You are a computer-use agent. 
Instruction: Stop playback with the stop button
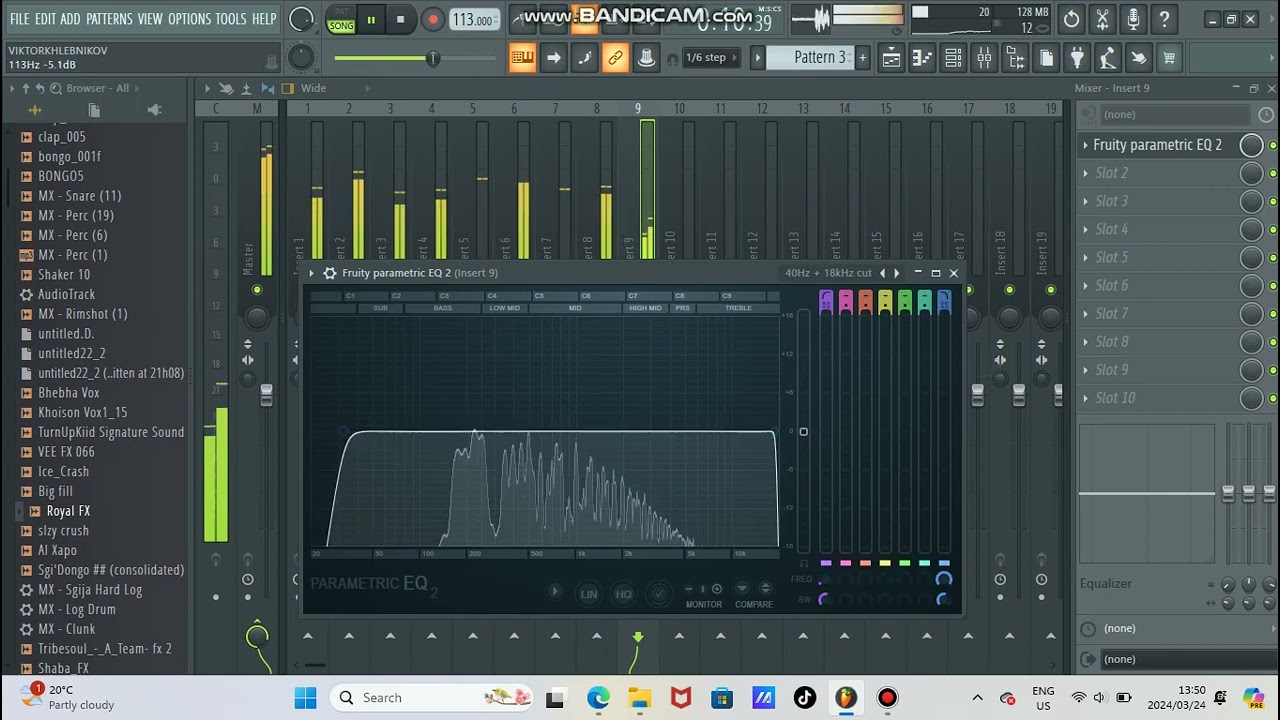pos(401,19)
